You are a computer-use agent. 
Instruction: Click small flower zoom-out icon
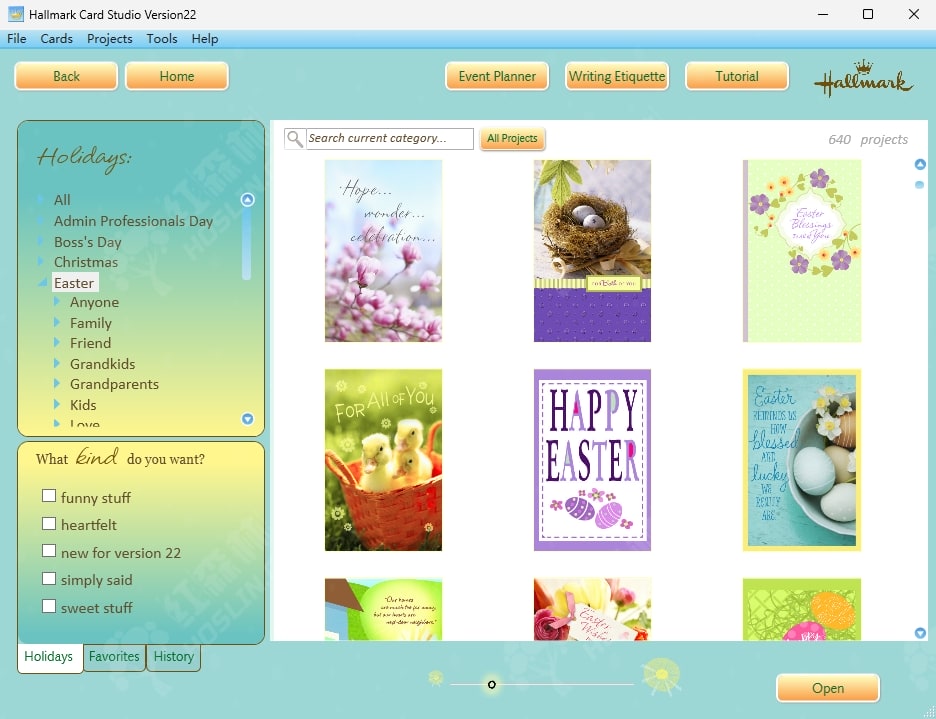point(436,678)
